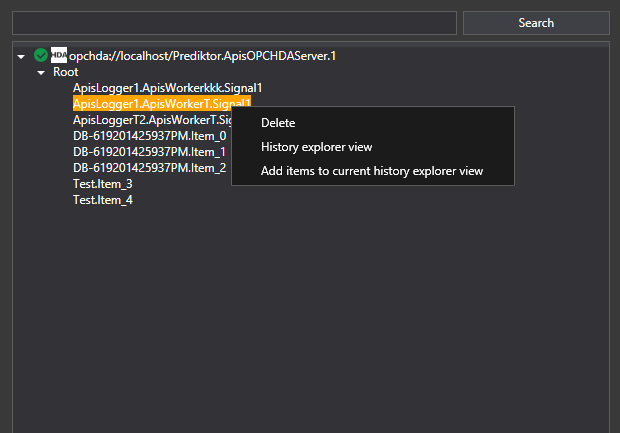Select ApisLogger1.ApisWorkerkkk.Signal1 item
This screenshot has height=433, width=620.
(x=167, y=88)
